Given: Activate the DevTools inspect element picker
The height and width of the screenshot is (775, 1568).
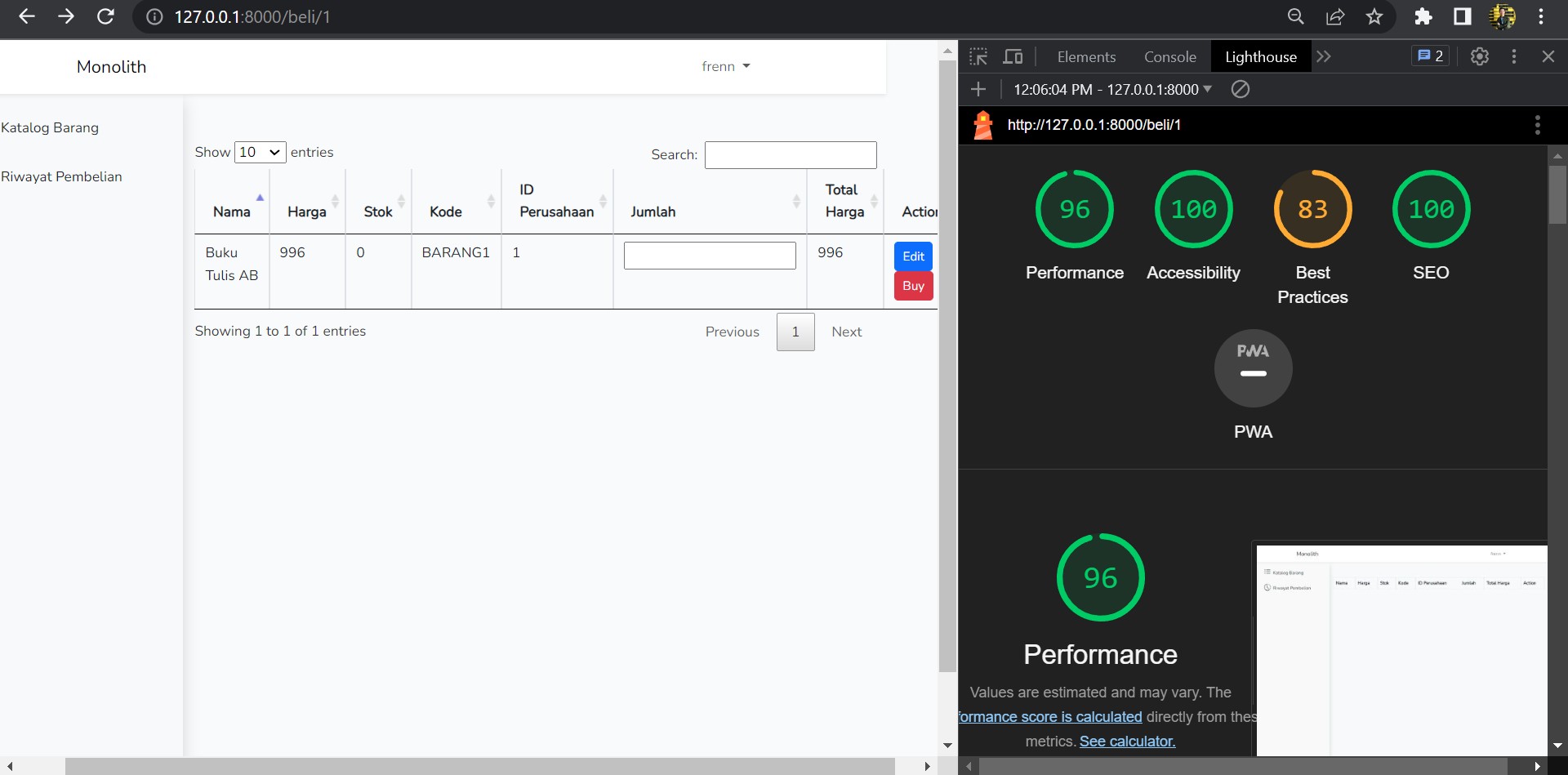Looking at the screenshot, I should [x=978, y=56].
